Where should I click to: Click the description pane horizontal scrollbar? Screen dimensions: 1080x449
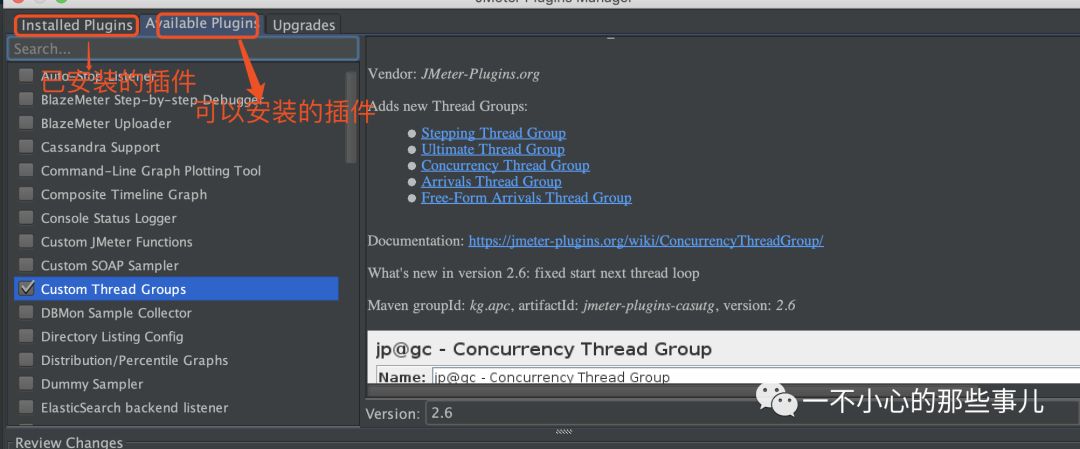(x=722, y=390)
